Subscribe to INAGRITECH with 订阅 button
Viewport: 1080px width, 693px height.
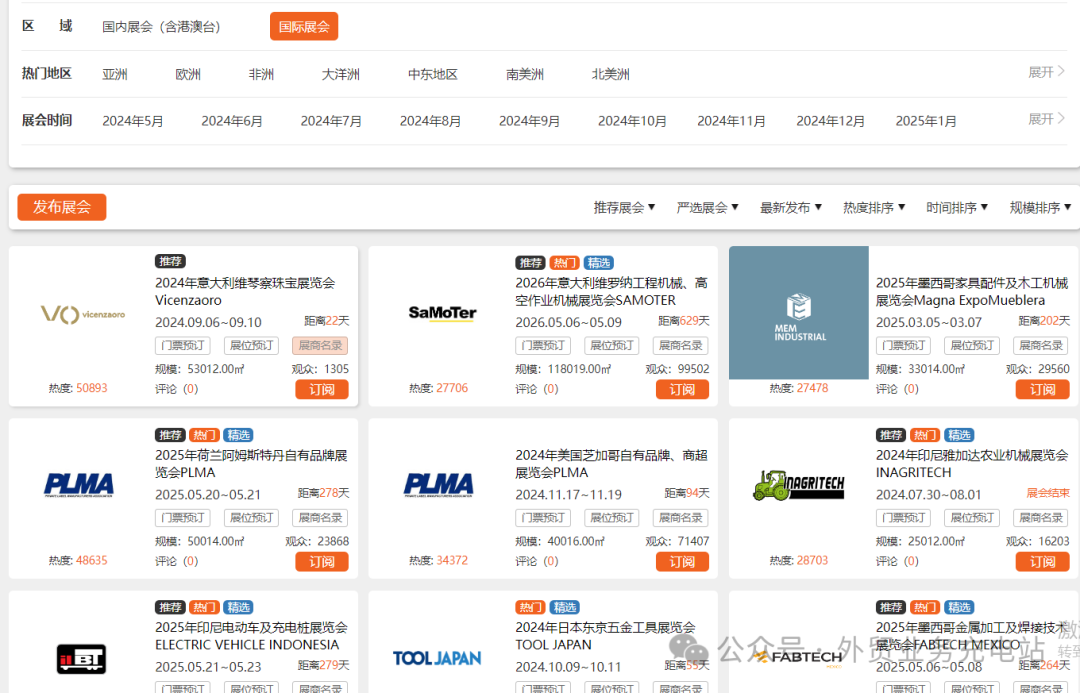point(1042,561)
